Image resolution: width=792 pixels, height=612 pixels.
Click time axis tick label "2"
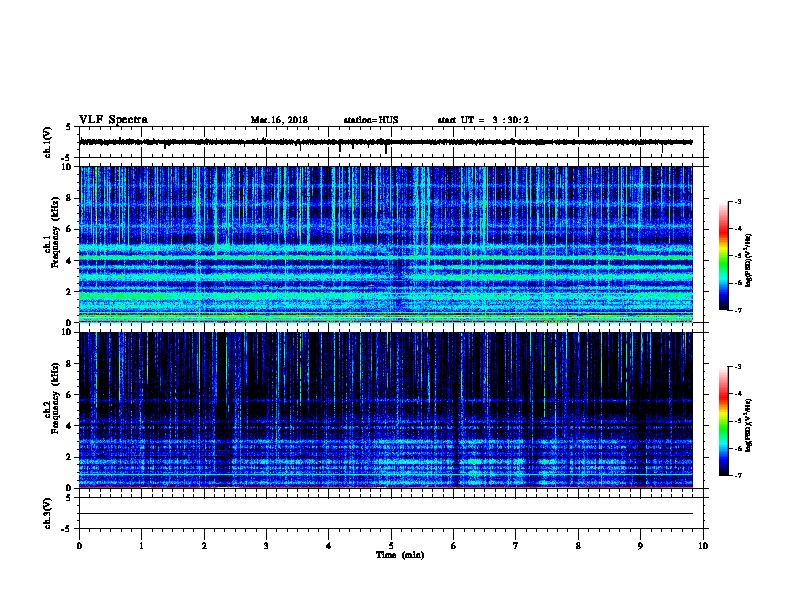[204, 546]
